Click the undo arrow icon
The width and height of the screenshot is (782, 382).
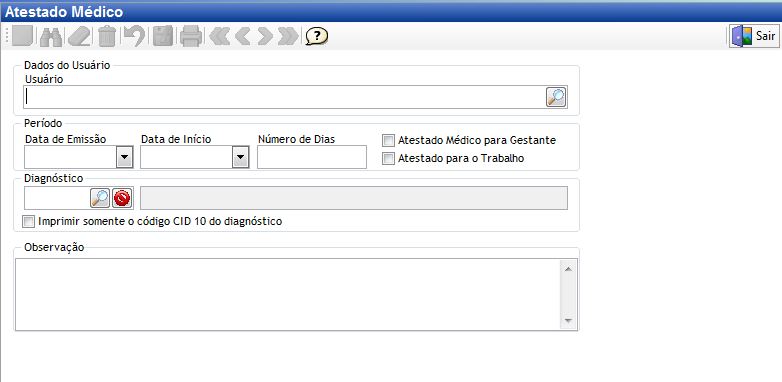(x=134, y=36)
